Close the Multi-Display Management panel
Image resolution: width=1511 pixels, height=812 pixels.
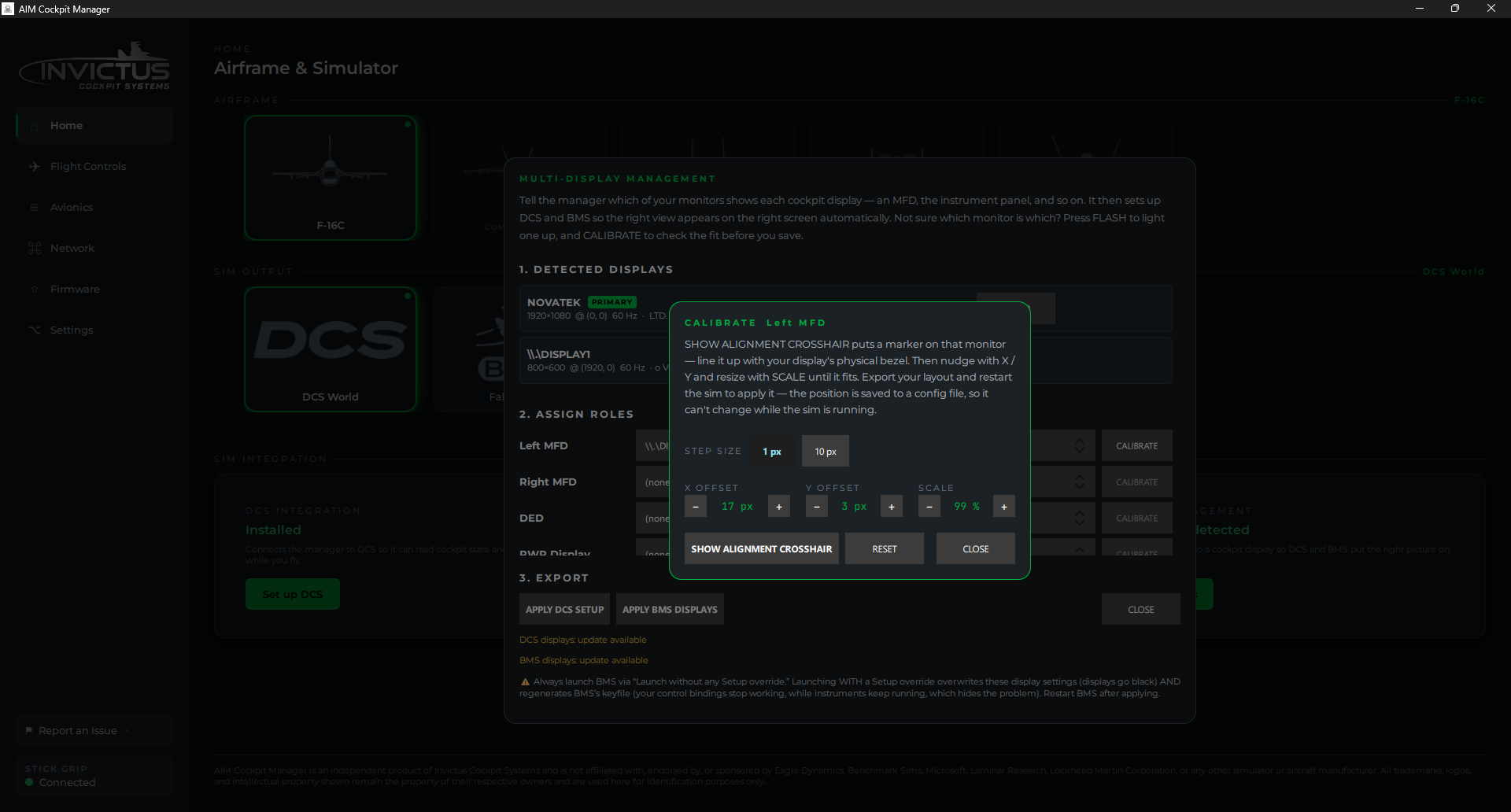click(x=1141, y=609)
